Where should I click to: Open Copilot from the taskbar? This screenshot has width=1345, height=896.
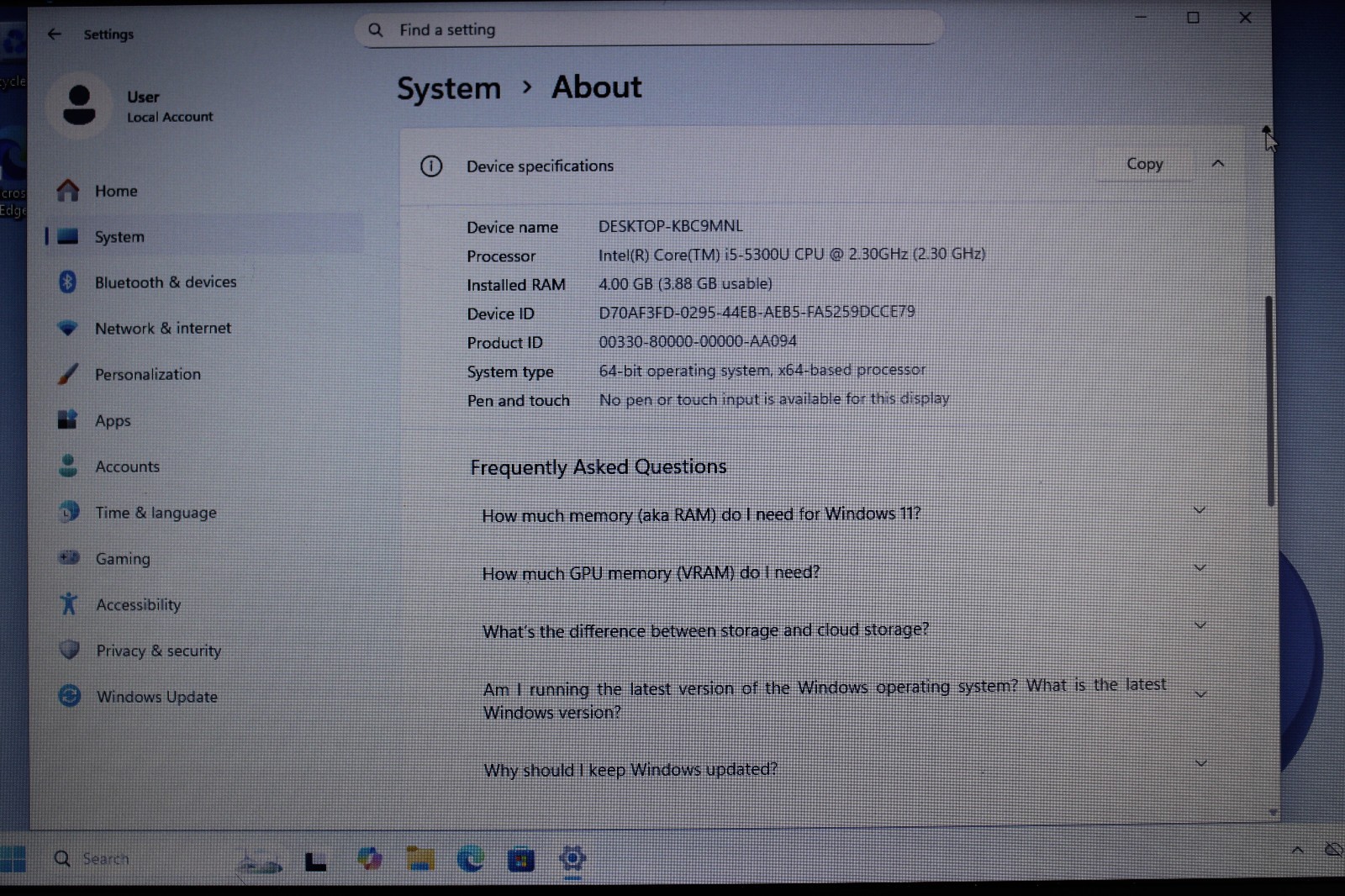click(369, 858)
